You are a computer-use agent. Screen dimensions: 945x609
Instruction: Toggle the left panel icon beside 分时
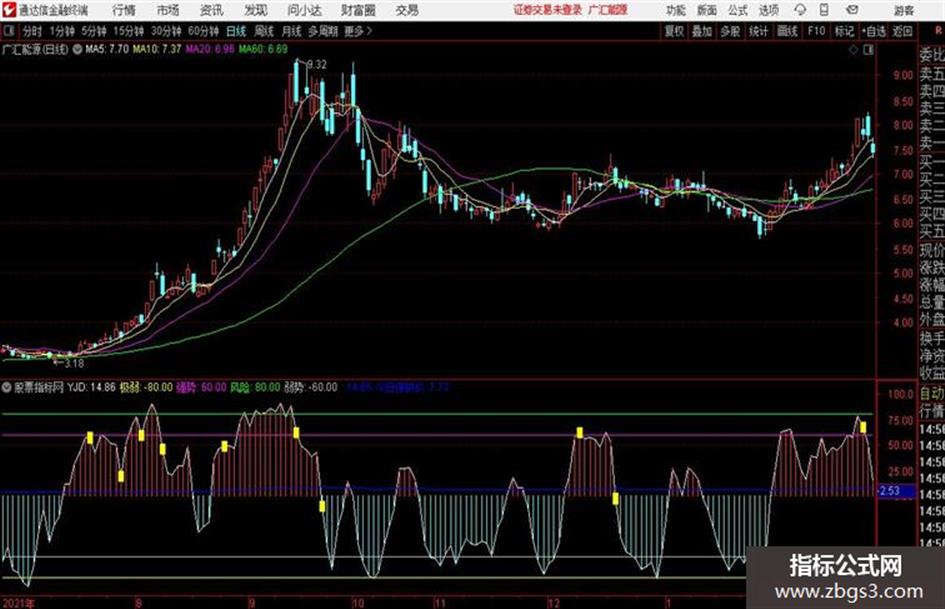pos(9,31)
